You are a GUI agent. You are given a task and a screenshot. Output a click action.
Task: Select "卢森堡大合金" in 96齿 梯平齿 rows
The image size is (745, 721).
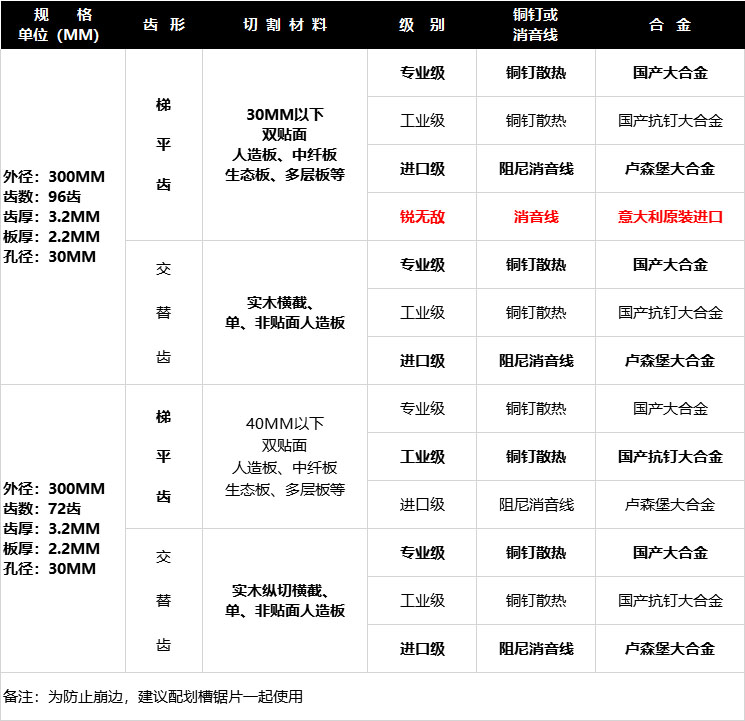[x=670, y=169]
